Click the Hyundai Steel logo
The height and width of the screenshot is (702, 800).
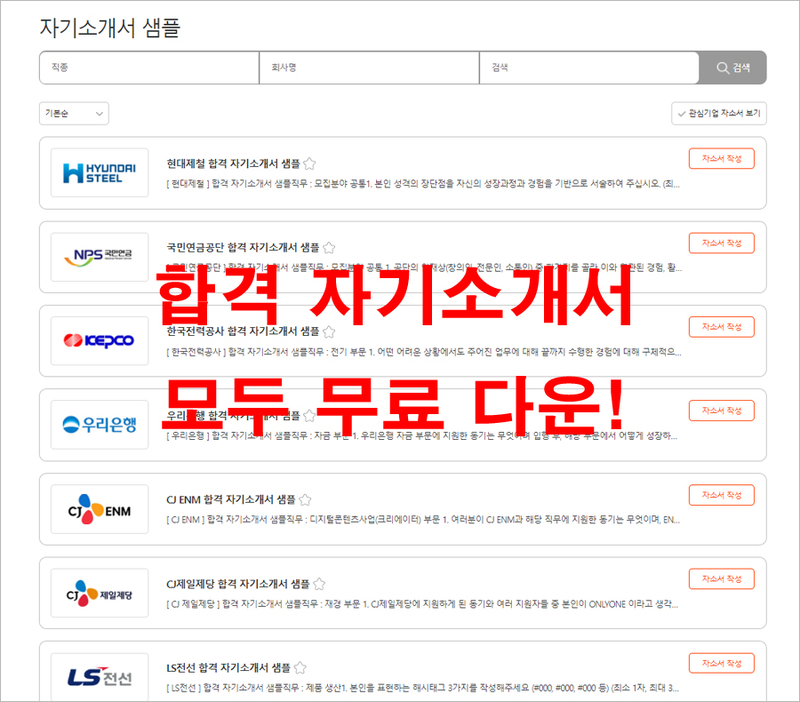[x=99, y=173]
